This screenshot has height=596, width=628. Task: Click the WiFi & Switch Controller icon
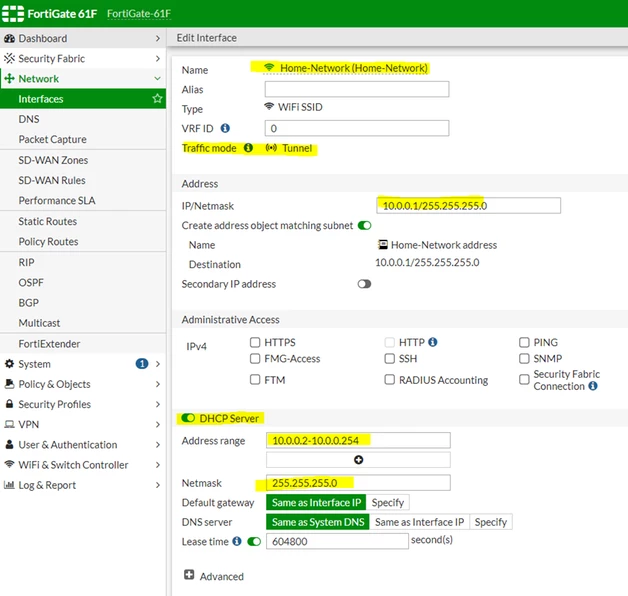(9, 464)
